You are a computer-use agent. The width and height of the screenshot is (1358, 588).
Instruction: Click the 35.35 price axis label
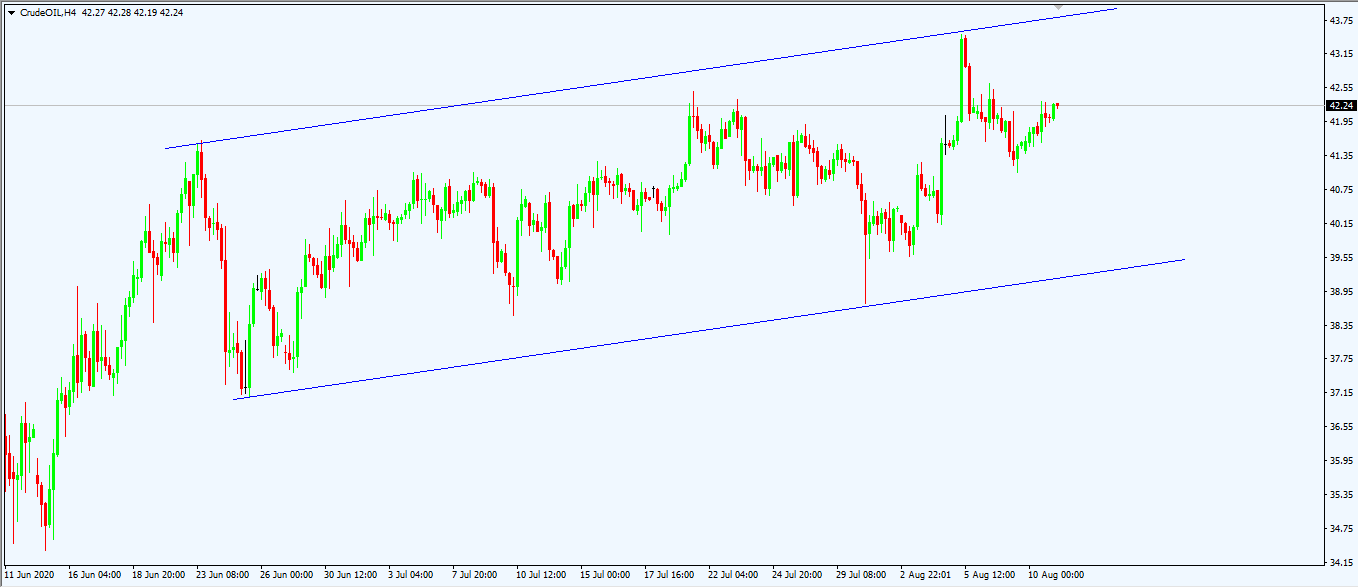point(1341,495)
